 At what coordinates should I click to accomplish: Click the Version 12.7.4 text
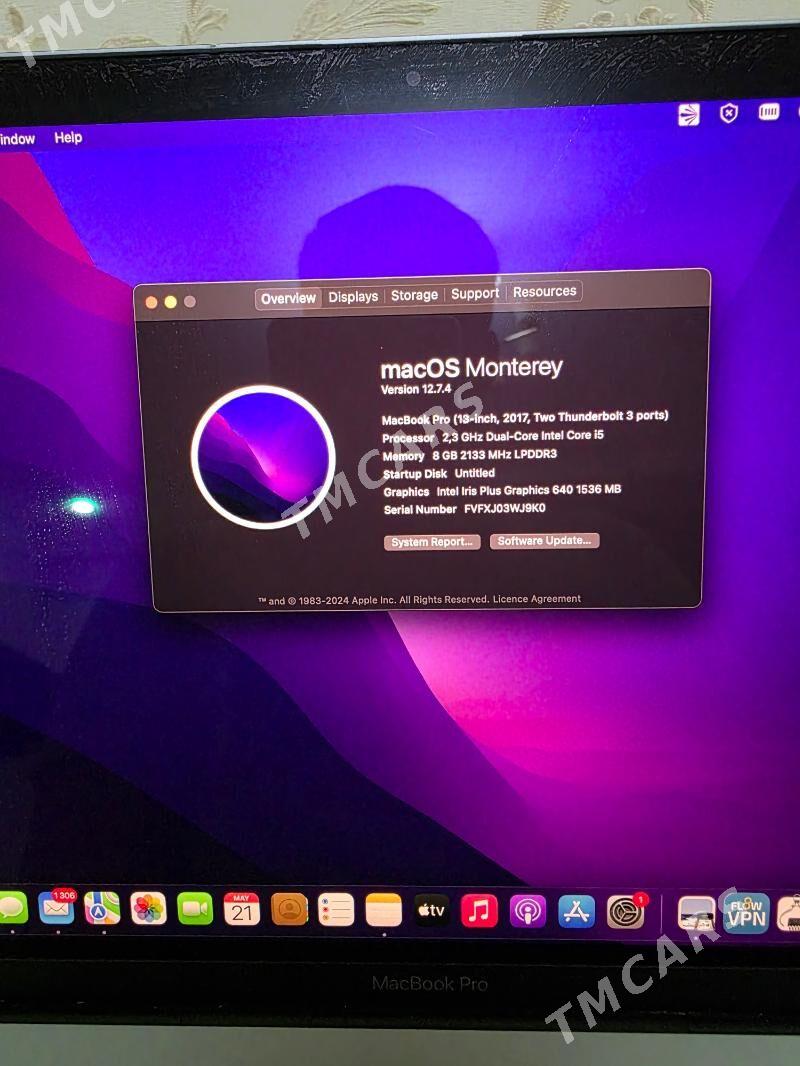(416, 389)
